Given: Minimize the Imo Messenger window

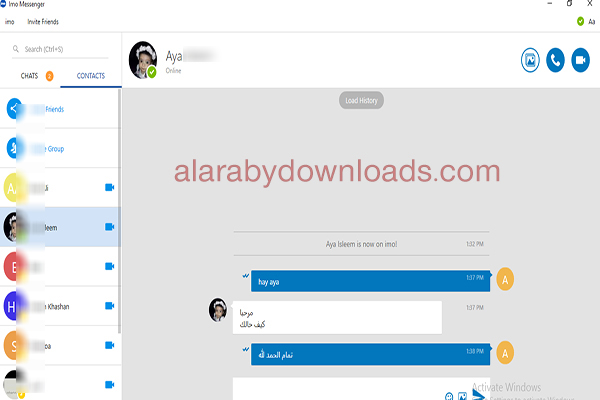Looking at the screenshot, I should [549, 3].
